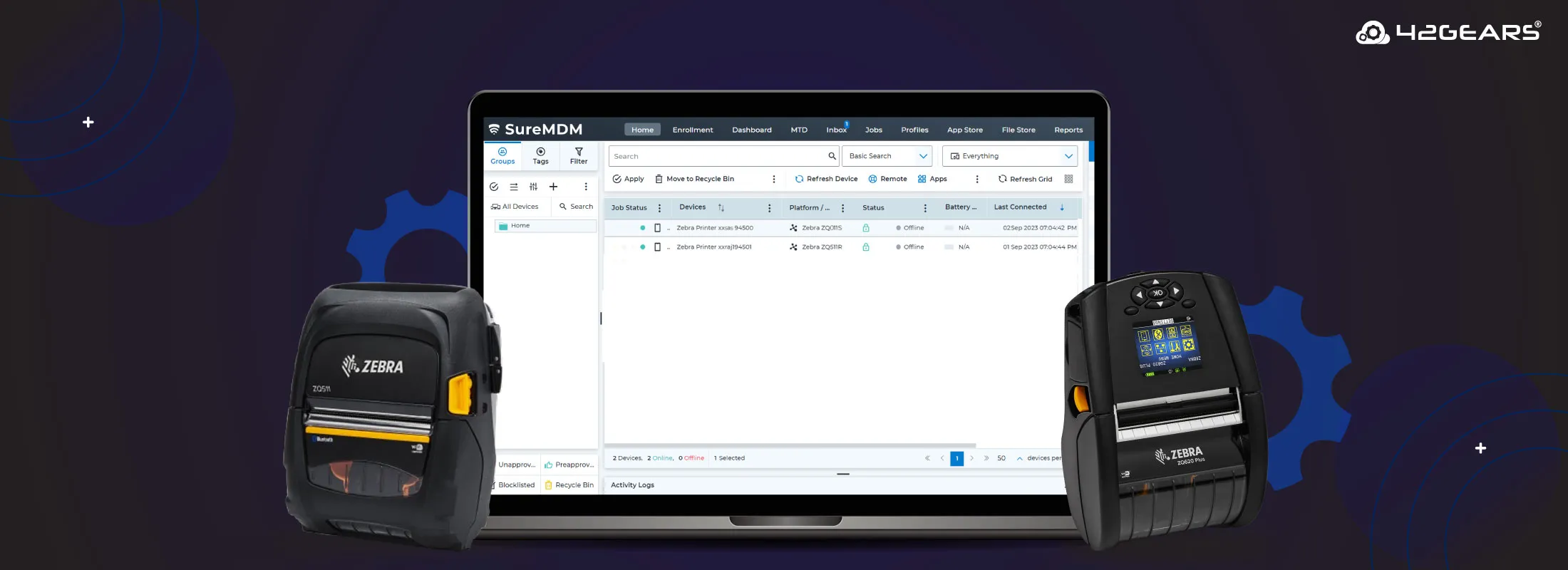Open Remote support for device

pos(887,179)
